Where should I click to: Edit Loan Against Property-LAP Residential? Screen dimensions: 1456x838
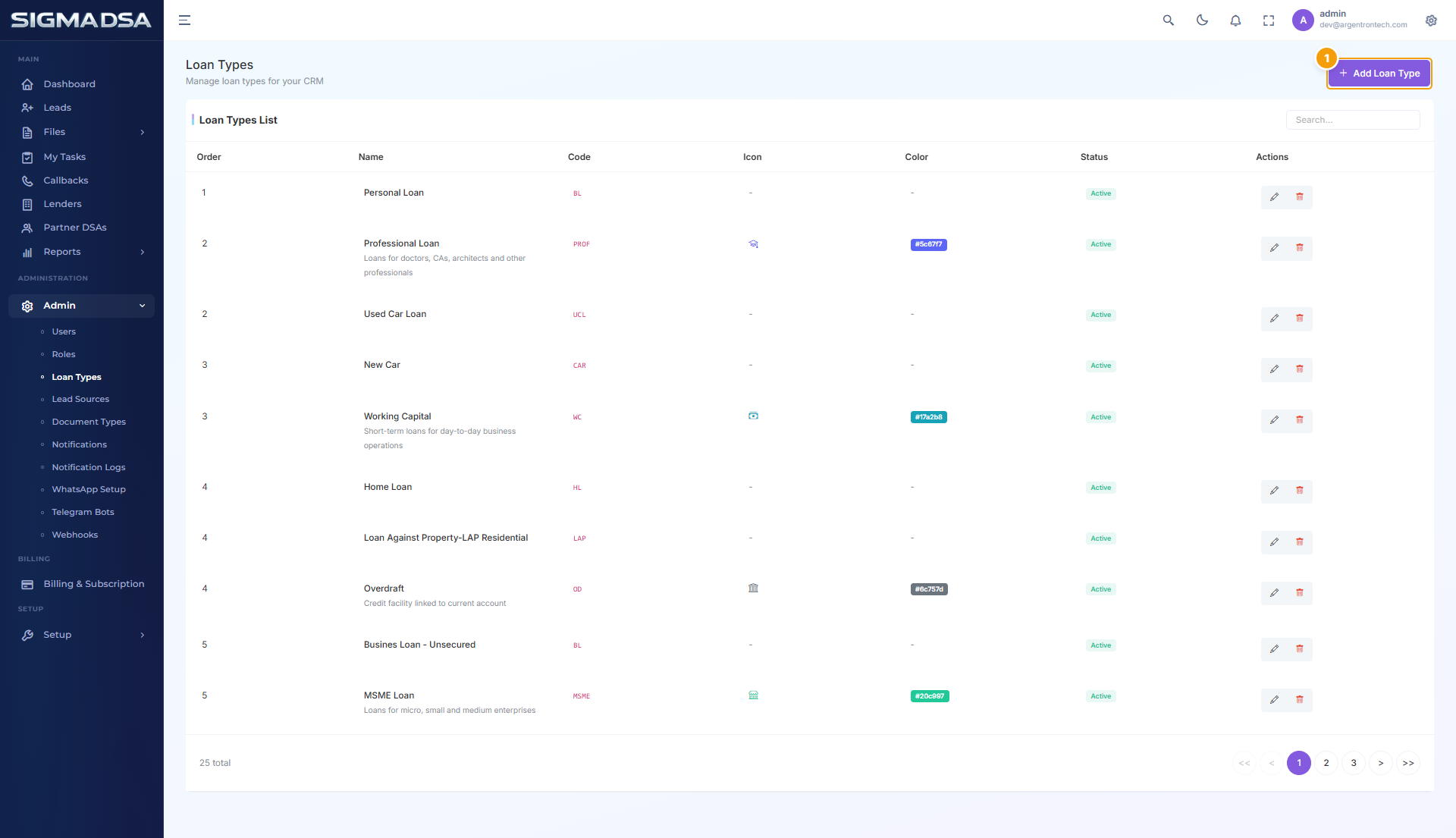click(x=1274, y=542)
